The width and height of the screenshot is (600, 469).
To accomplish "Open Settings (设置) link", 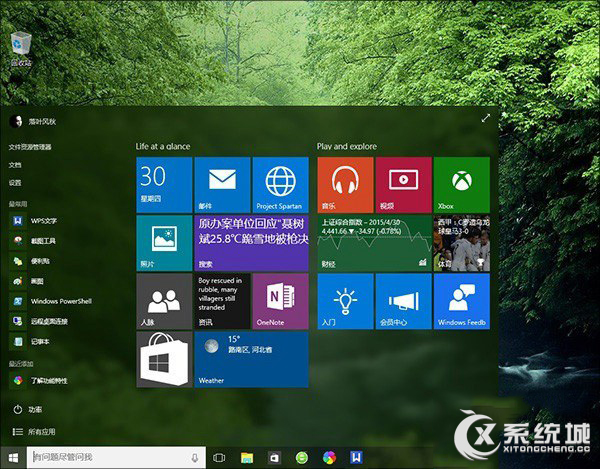I will point(15,183).
